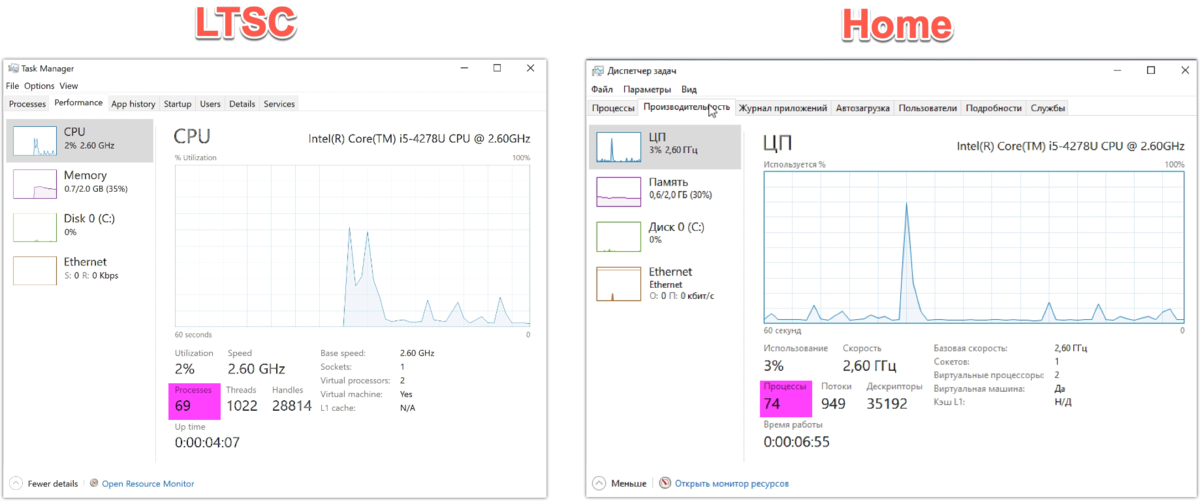Image resolution: width=1200 pixels, height=501 pixels.
Task: Select CPU item in LTSC sidebar
Action: pyautogui.click(x=80, y=139)
